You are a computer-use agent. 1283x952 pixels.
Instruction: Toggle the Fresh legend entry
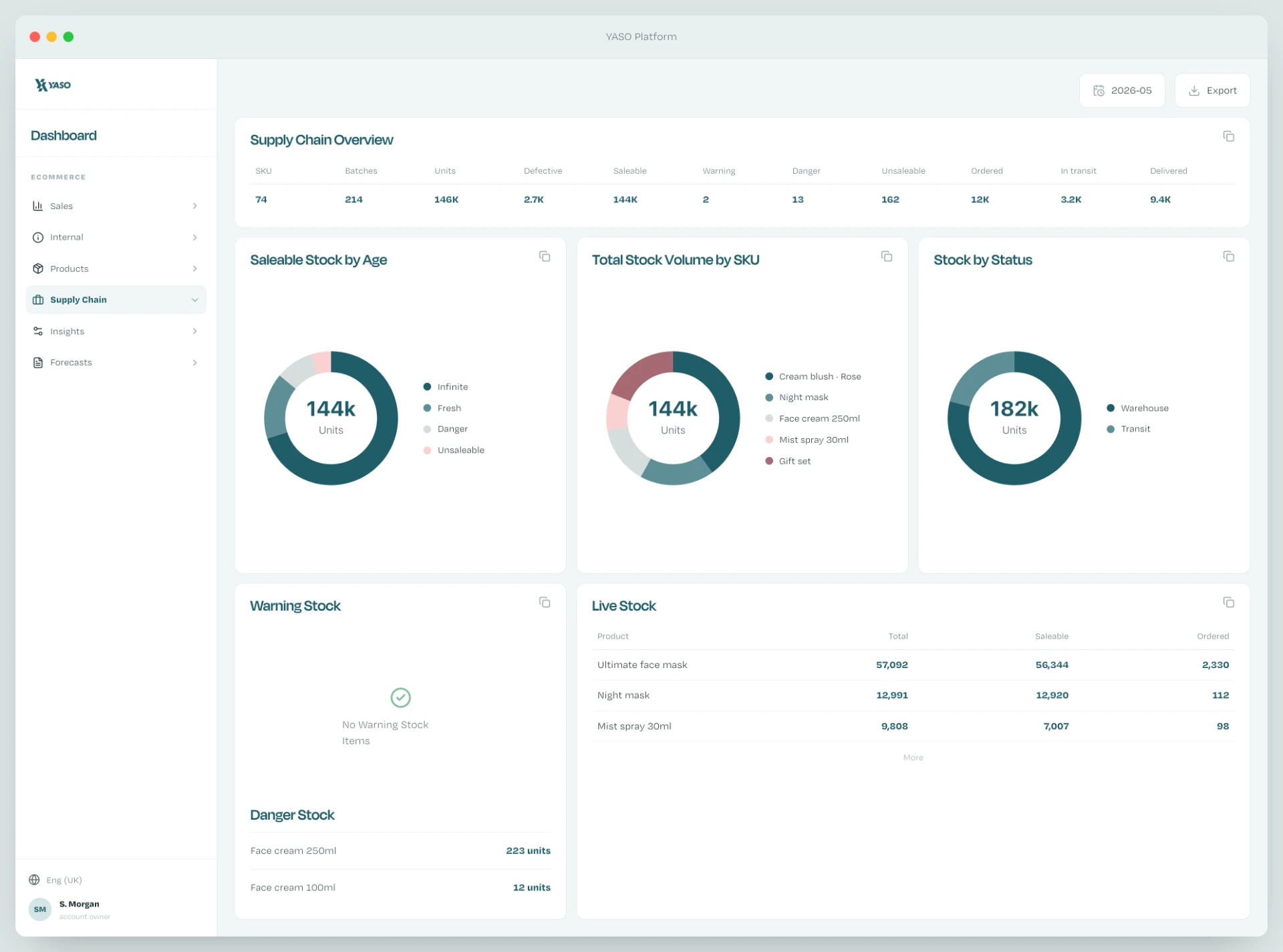(x=442, y=408)
